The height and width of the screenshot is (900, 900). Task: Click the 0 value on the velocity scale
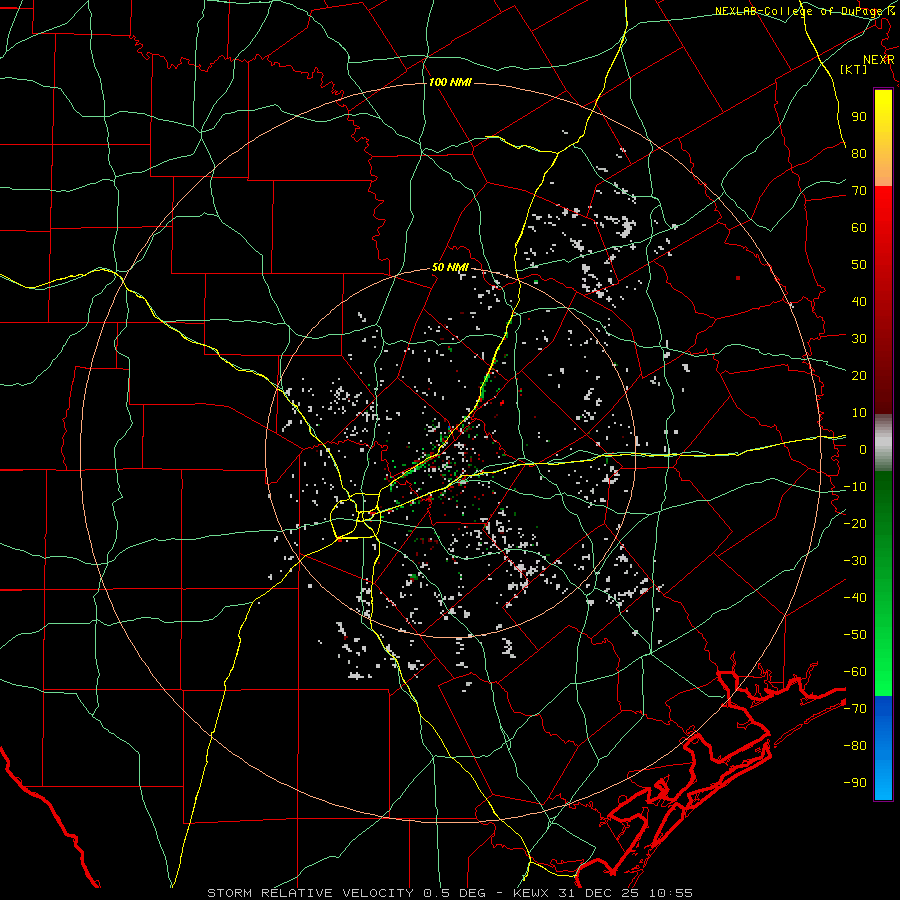[x=863, y=450]
